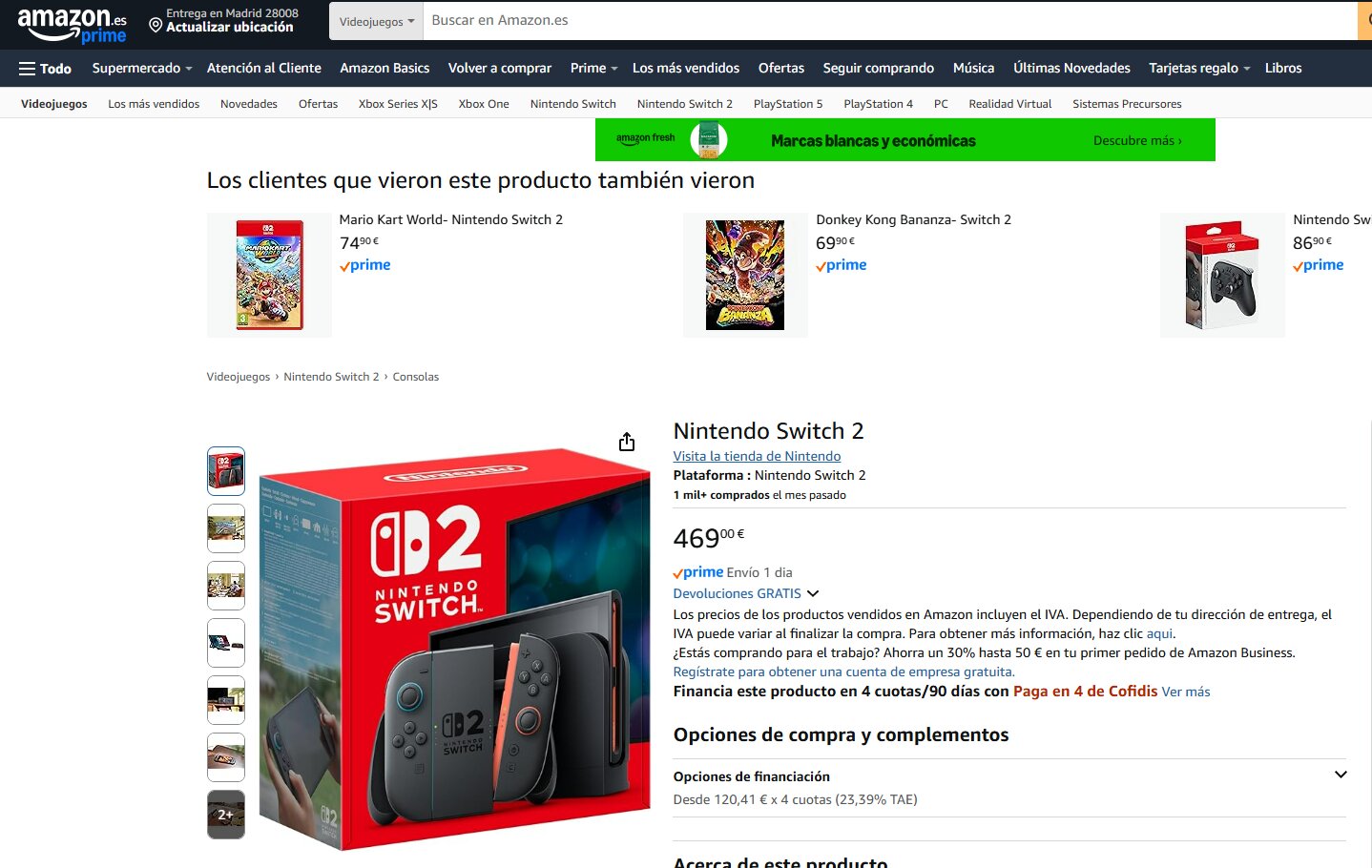This screenshot has height=868, width=1372.
Task: Open the Todo hamburger menu
Action: coord(45,69)
